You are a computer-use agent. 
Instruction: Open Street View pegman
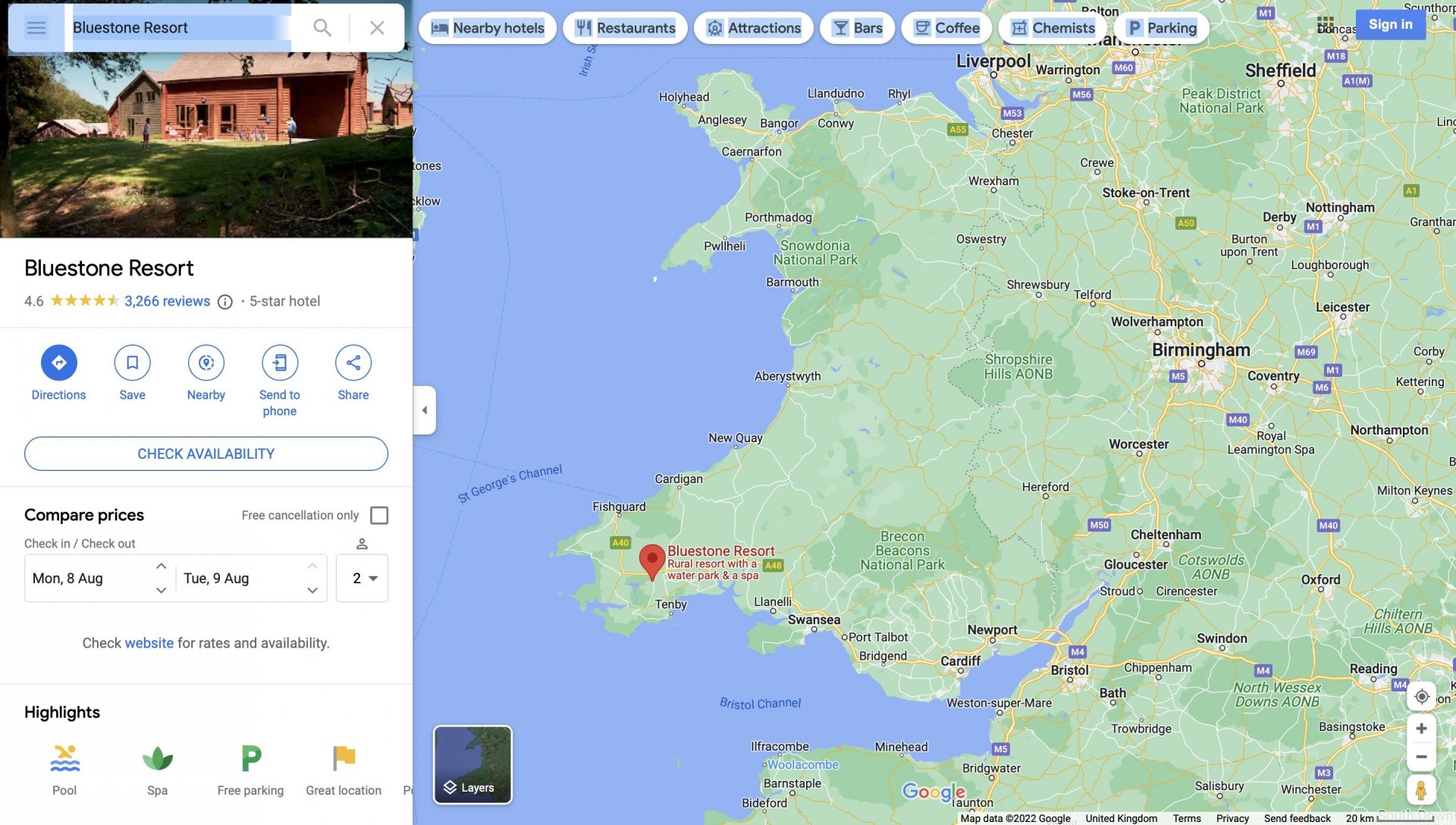coord(1421,789)
